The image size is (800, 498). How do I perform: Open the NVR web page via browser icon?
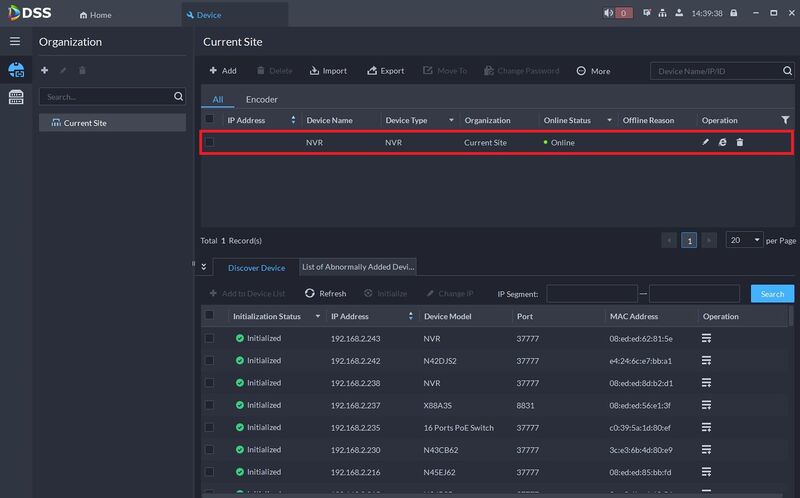pyautogui.click(x=722, y=143)
